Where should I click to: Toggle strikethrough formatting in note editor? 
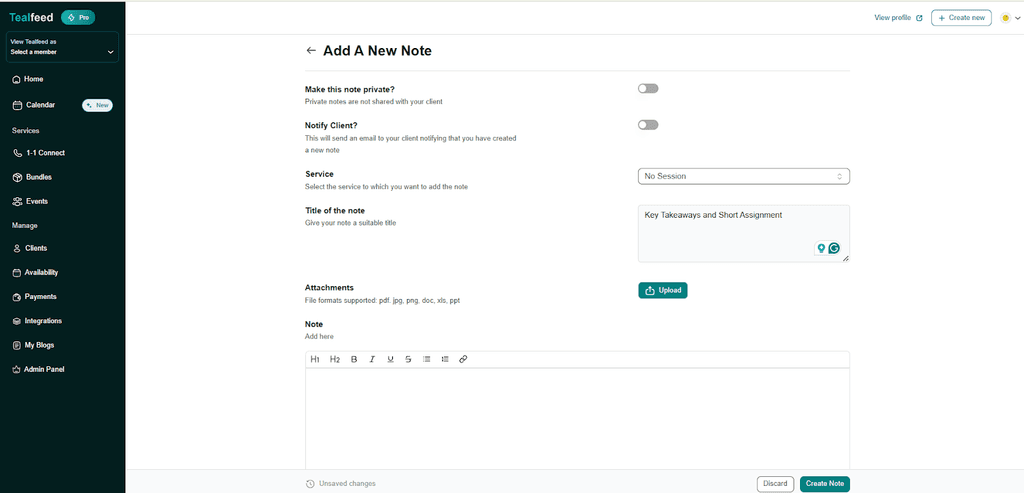click(x=408, y=359)
